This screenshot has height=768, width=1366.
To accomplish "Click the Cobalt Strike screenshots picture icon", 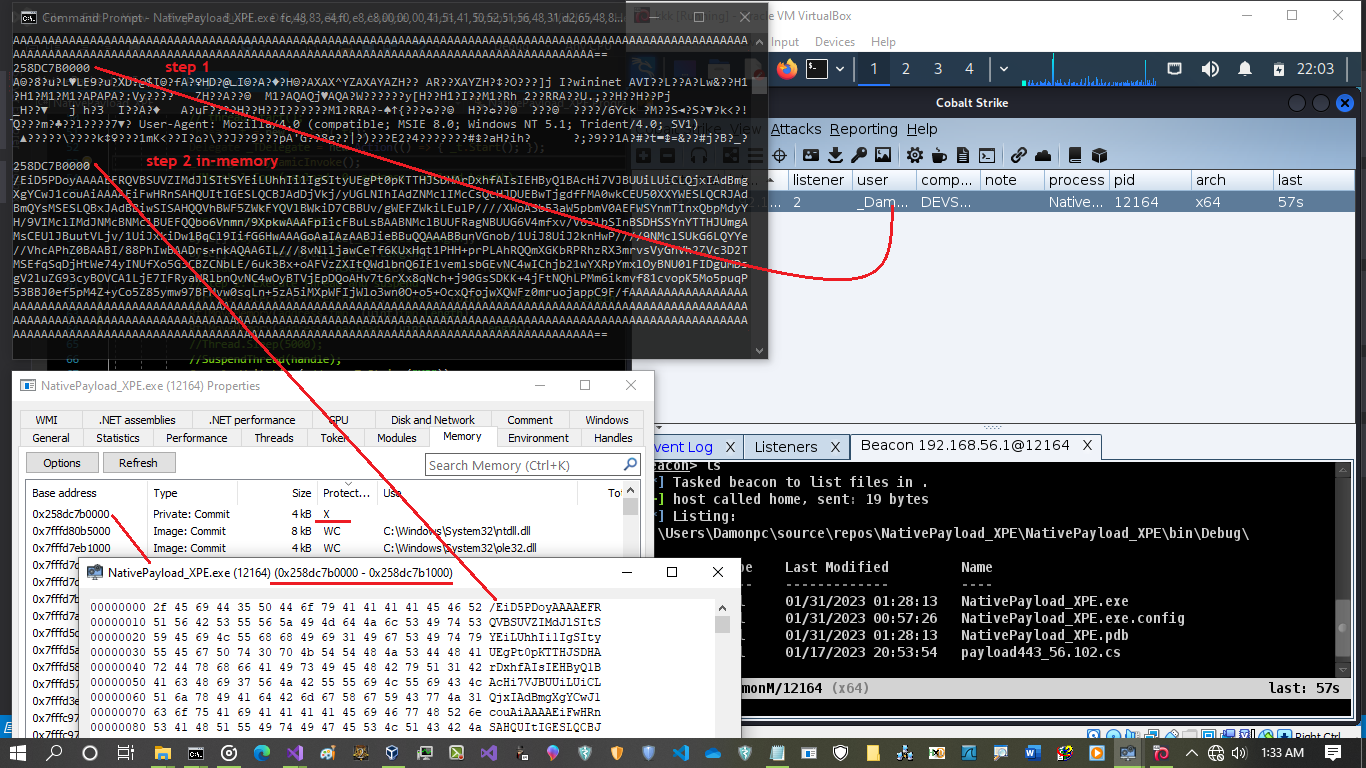I will (883, 155).
